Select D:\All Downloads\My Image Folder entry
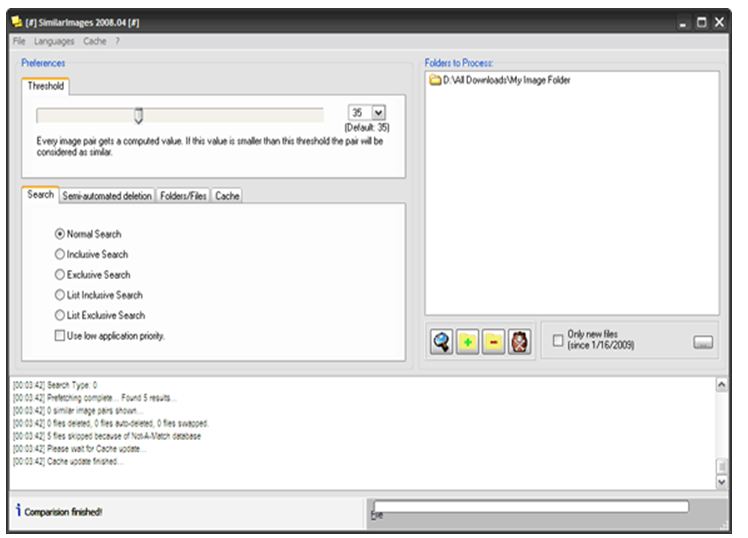Viewport: 748px width, 538px height. (x=499, y=80)
